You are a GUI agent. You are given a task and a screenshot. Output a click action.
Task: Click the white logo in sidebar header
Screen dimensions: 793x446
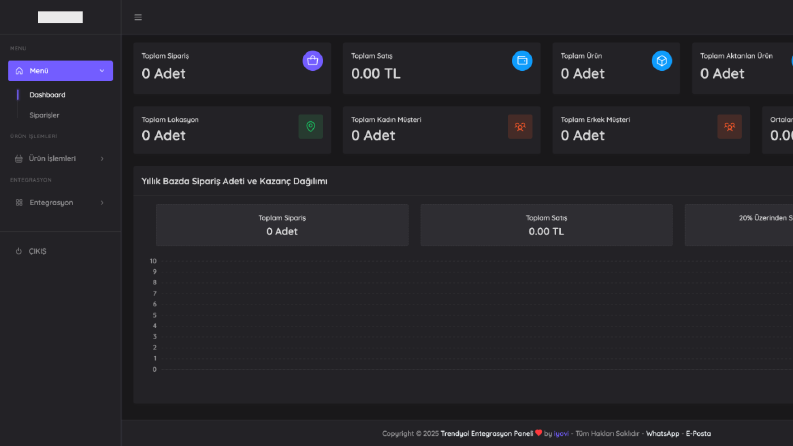60,17
